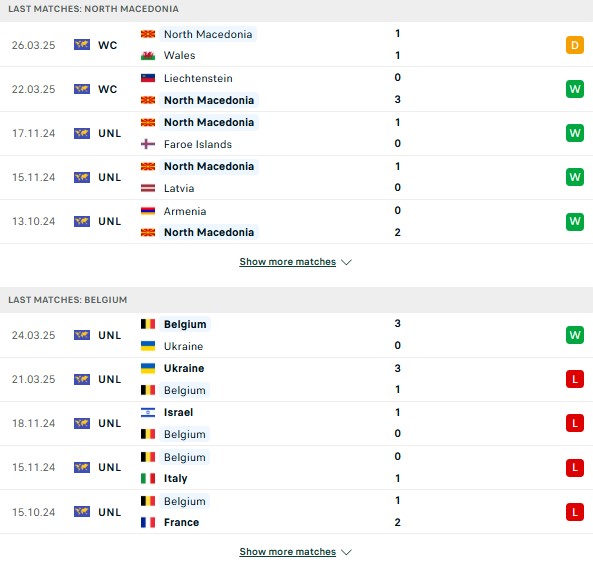Click the Latvia flag icon

click(148, 188)
